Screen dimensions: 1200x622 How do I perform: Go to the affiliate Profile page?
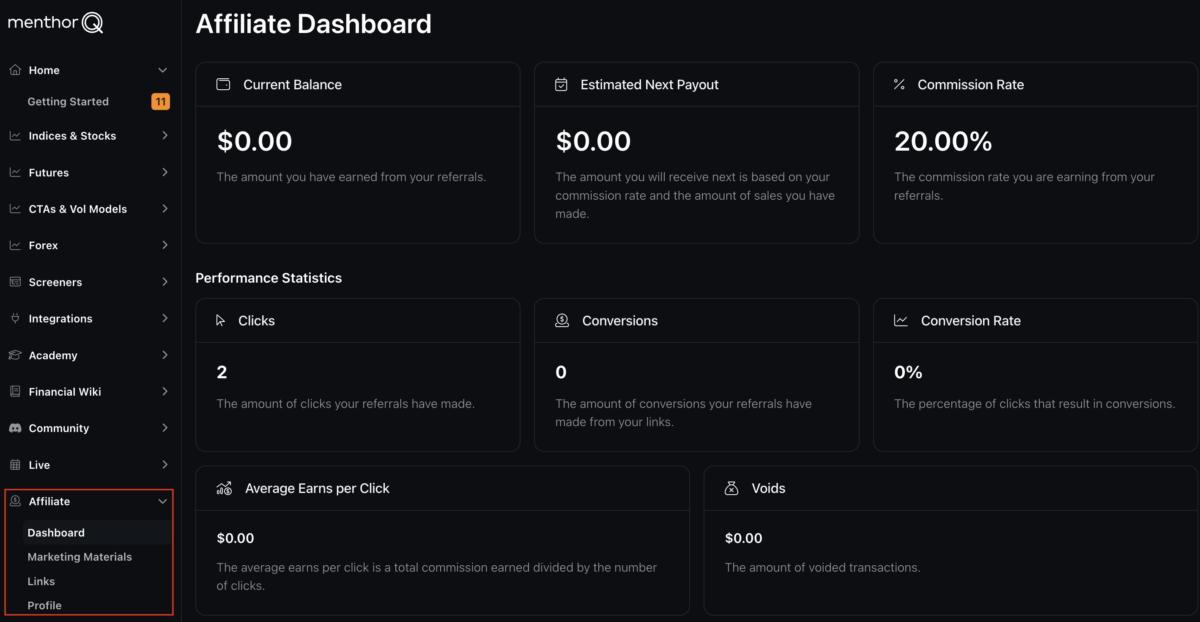tap(44, 605)
